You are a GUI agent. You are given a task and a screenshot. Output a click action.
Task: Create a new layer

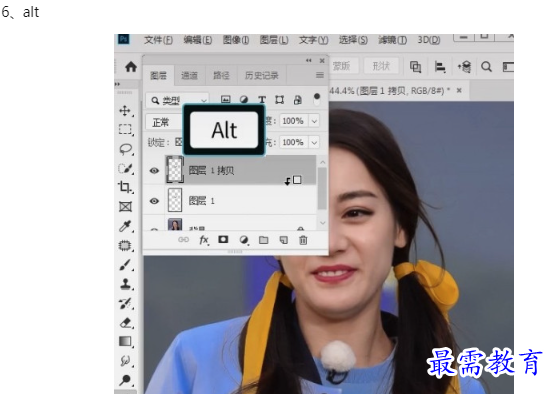(x=283, y=240)
